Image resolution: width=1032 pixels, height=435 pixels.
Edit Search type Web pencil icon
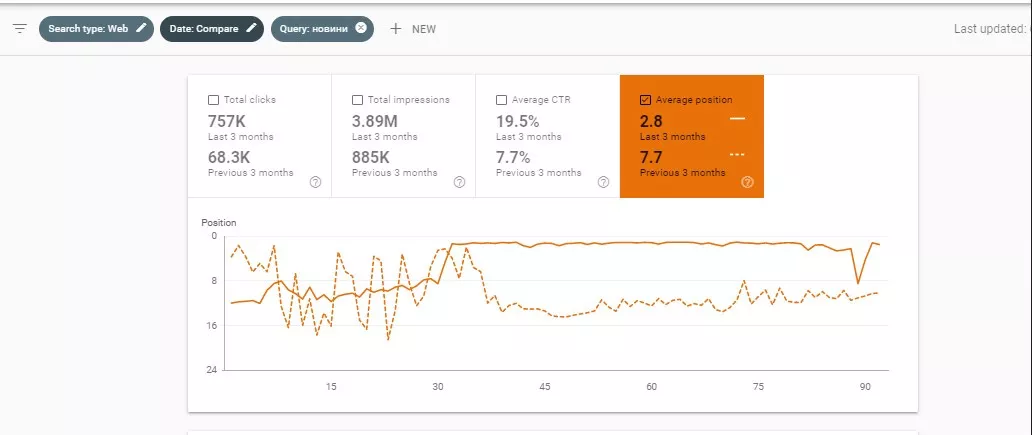point(141,28)
